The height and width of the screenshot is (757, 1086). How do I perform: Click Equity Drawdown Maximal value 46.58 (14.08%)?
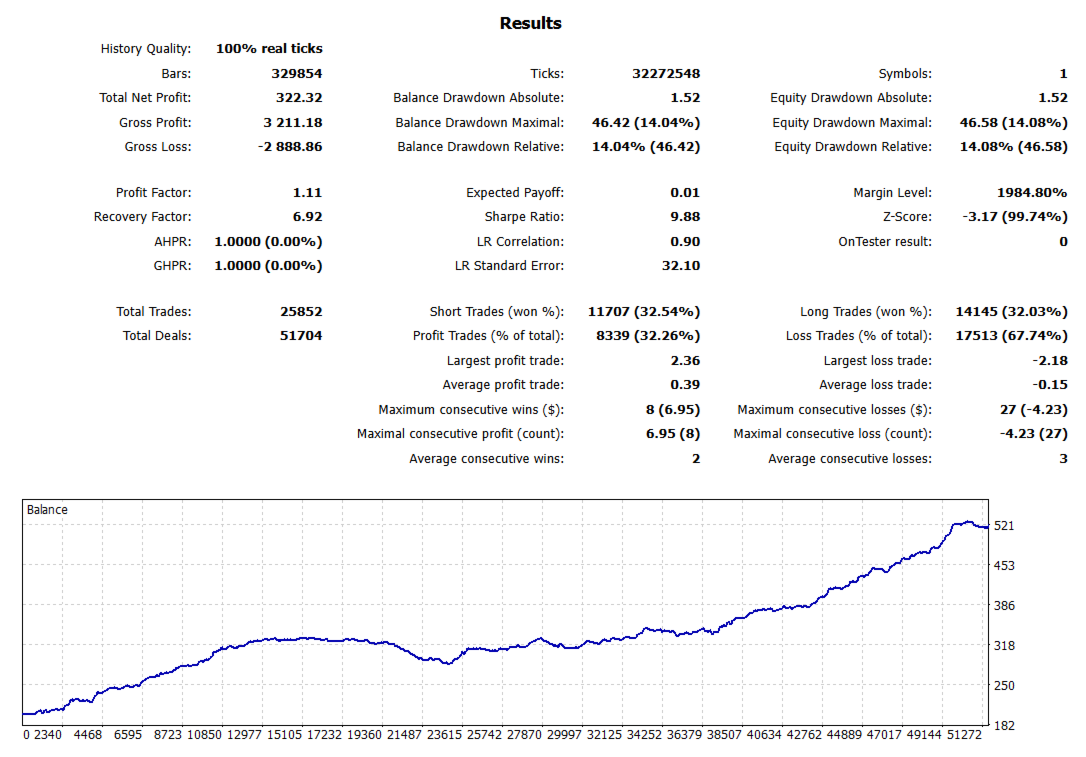pyautogui.click(x=1013, y=123)
